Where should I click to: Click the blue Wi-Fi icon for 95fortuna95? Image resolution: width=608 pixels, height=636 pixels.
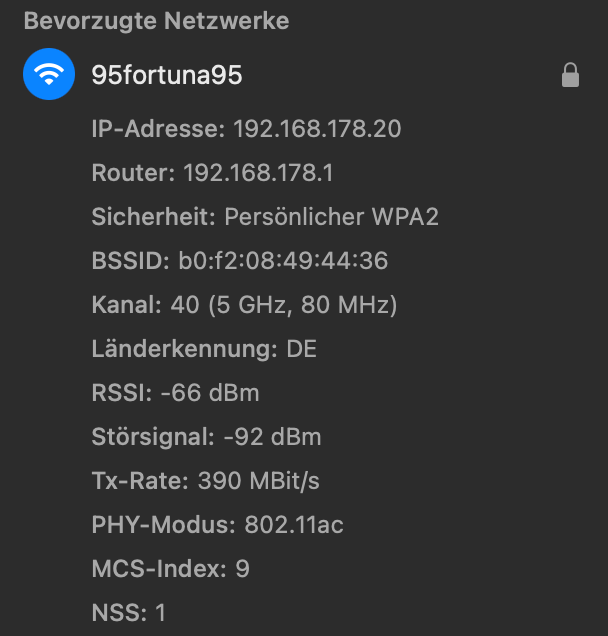pyautogui.click(x=49, y=75)
